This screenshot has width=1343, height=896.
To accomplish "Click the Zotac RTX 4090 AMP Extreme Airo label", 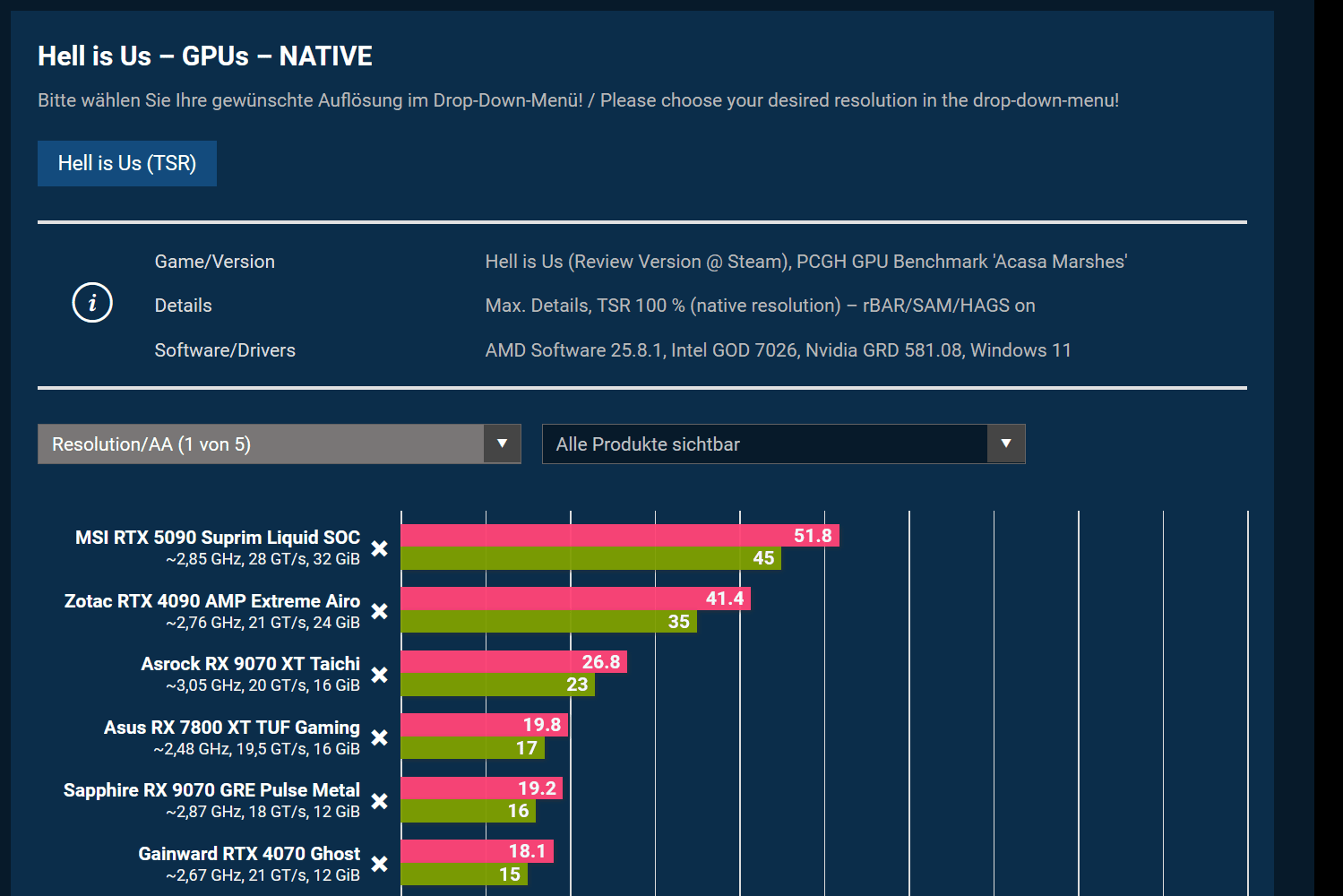I will click(212, 601).
